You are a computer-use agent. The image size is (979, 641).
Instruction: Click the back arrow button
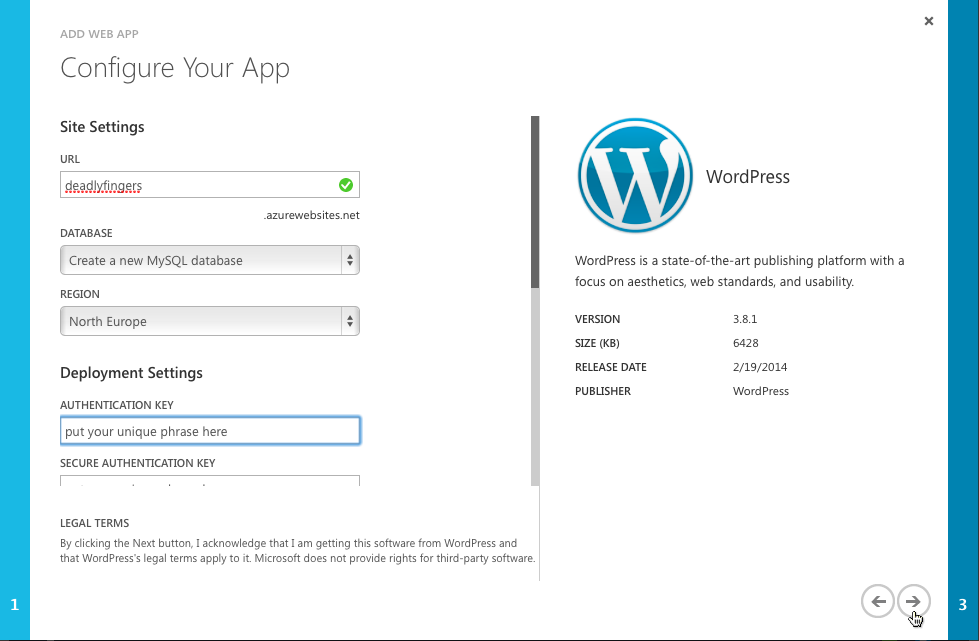(x=877, y=601)
